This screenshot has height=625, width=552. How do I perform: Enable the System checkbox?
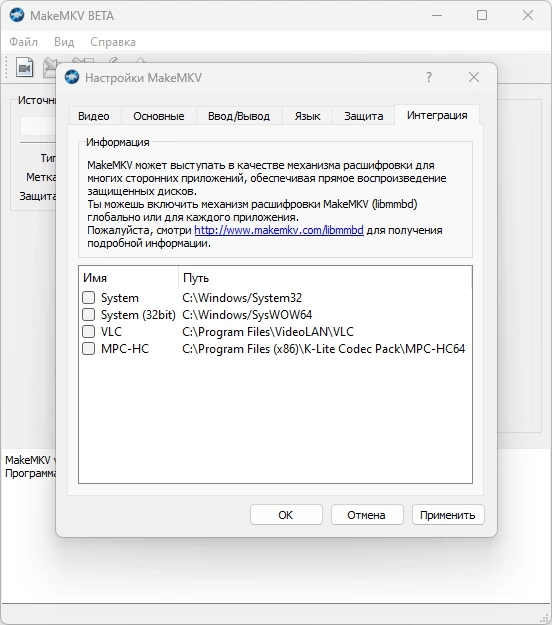[x=88, y=297]
